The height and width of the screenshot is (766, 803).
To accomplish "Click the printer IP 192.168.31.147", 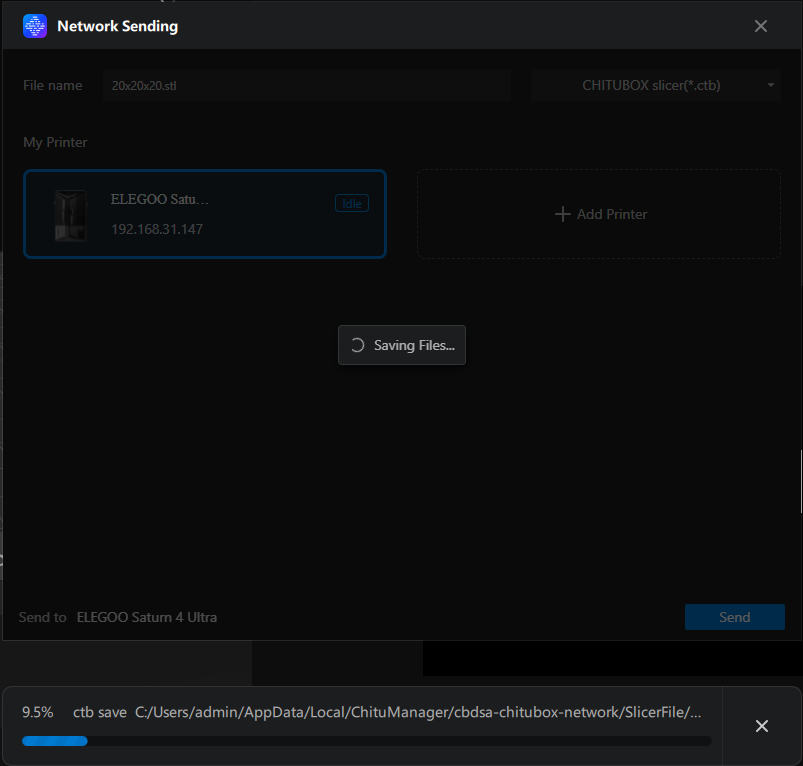I will pos(157,229).
